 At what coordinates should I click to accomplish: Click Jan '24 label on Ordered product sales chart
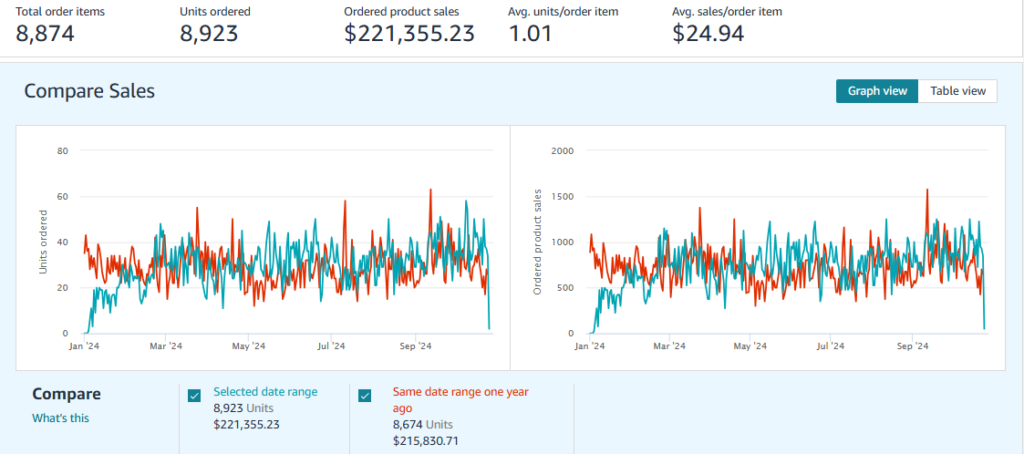coord(590,347)
